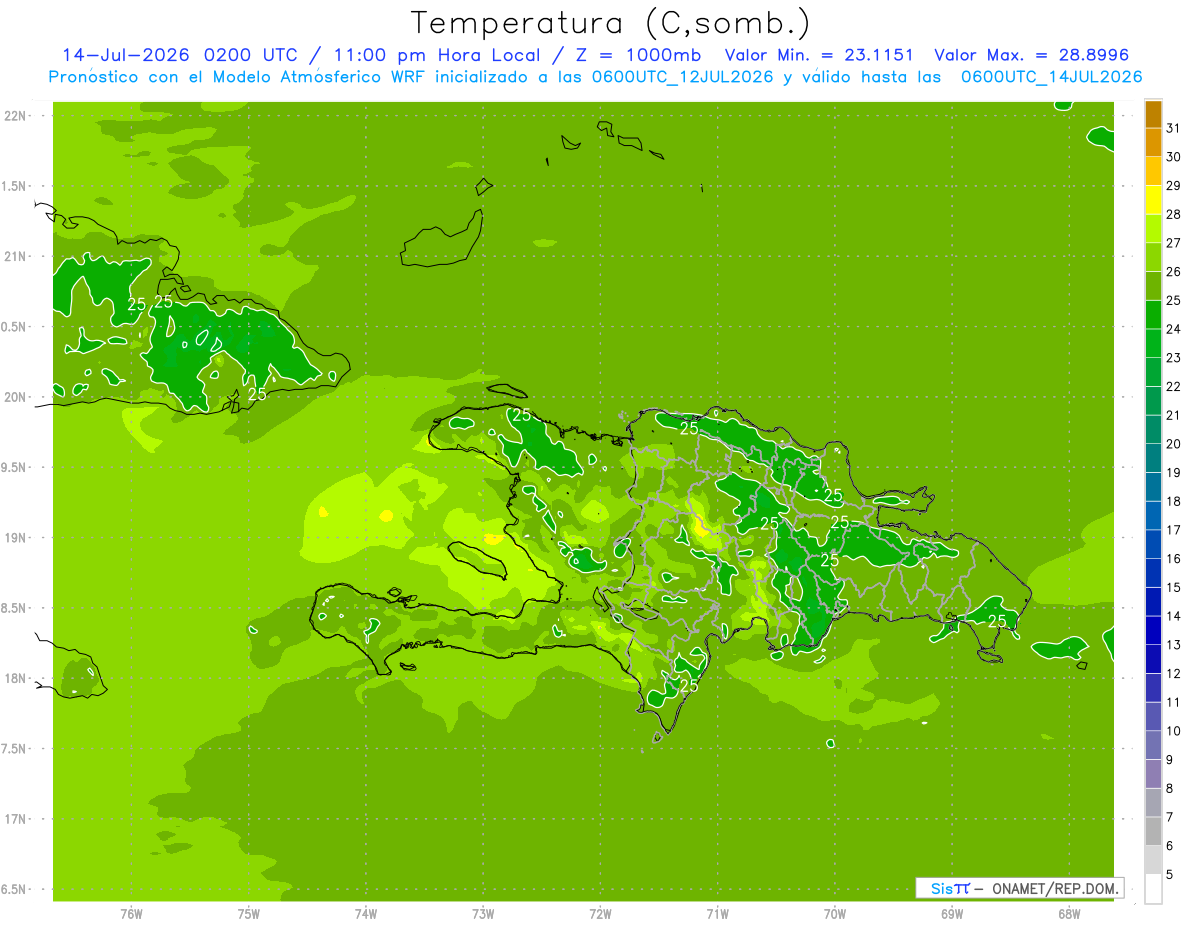Select the color swatch between 25 and 26
This screenshot has width=1200, height=927.
(x=1153, y=286)
